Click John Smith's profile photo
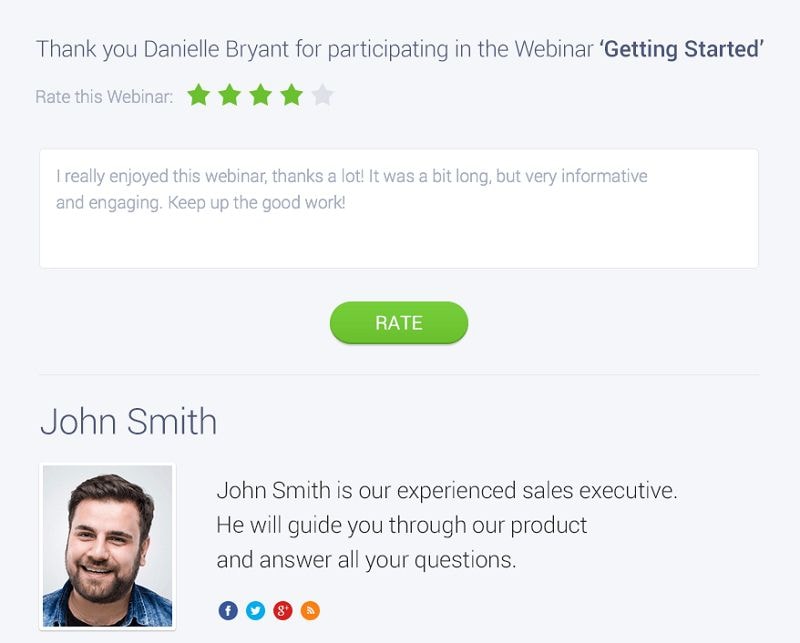The height and width of the screenshot is (643, 800). point(107,546)
